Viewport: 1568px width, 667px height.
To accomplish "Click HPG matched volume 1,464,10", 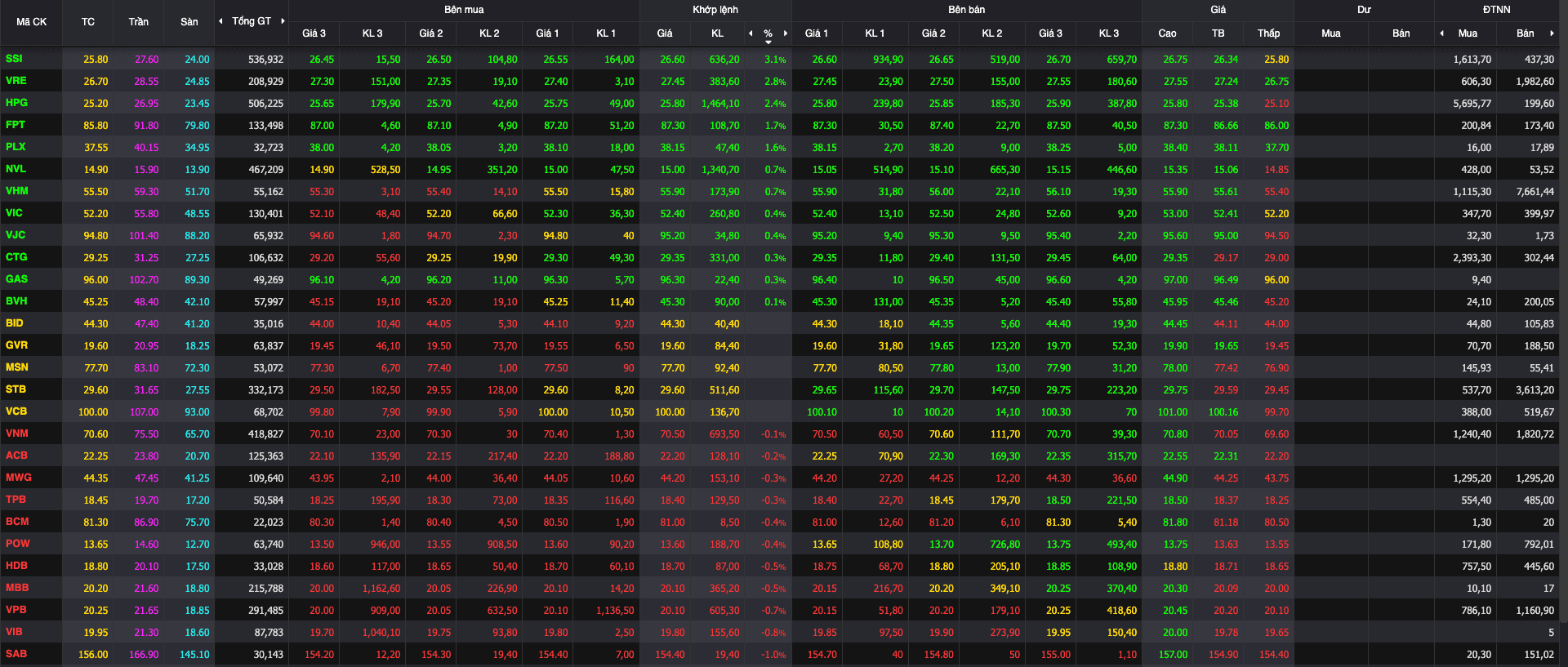I will pyautogui.click(x=720, y=104).
